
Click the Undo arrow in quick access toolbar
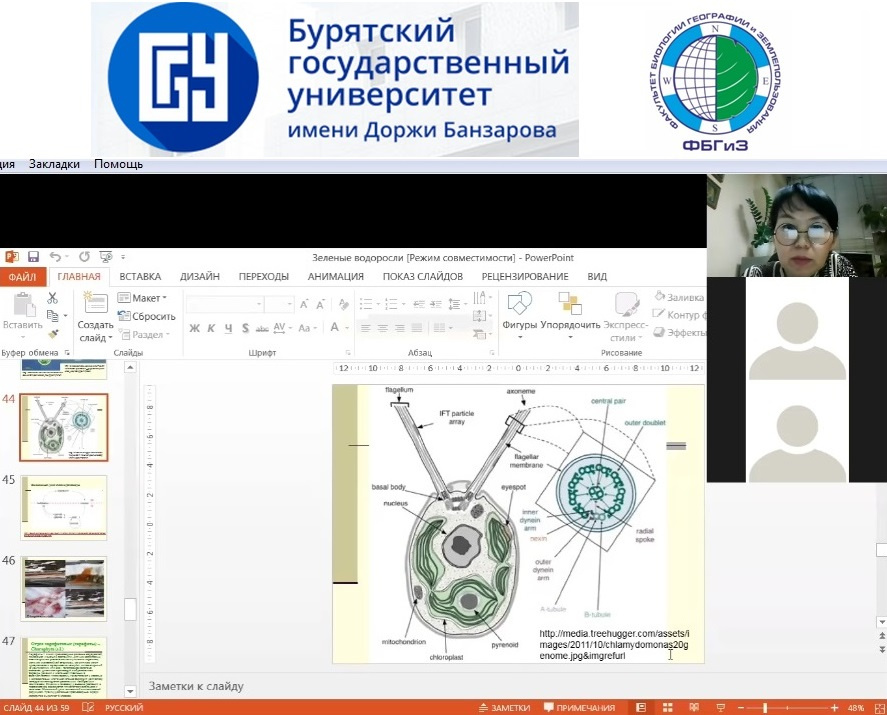[x=55, y=257]
